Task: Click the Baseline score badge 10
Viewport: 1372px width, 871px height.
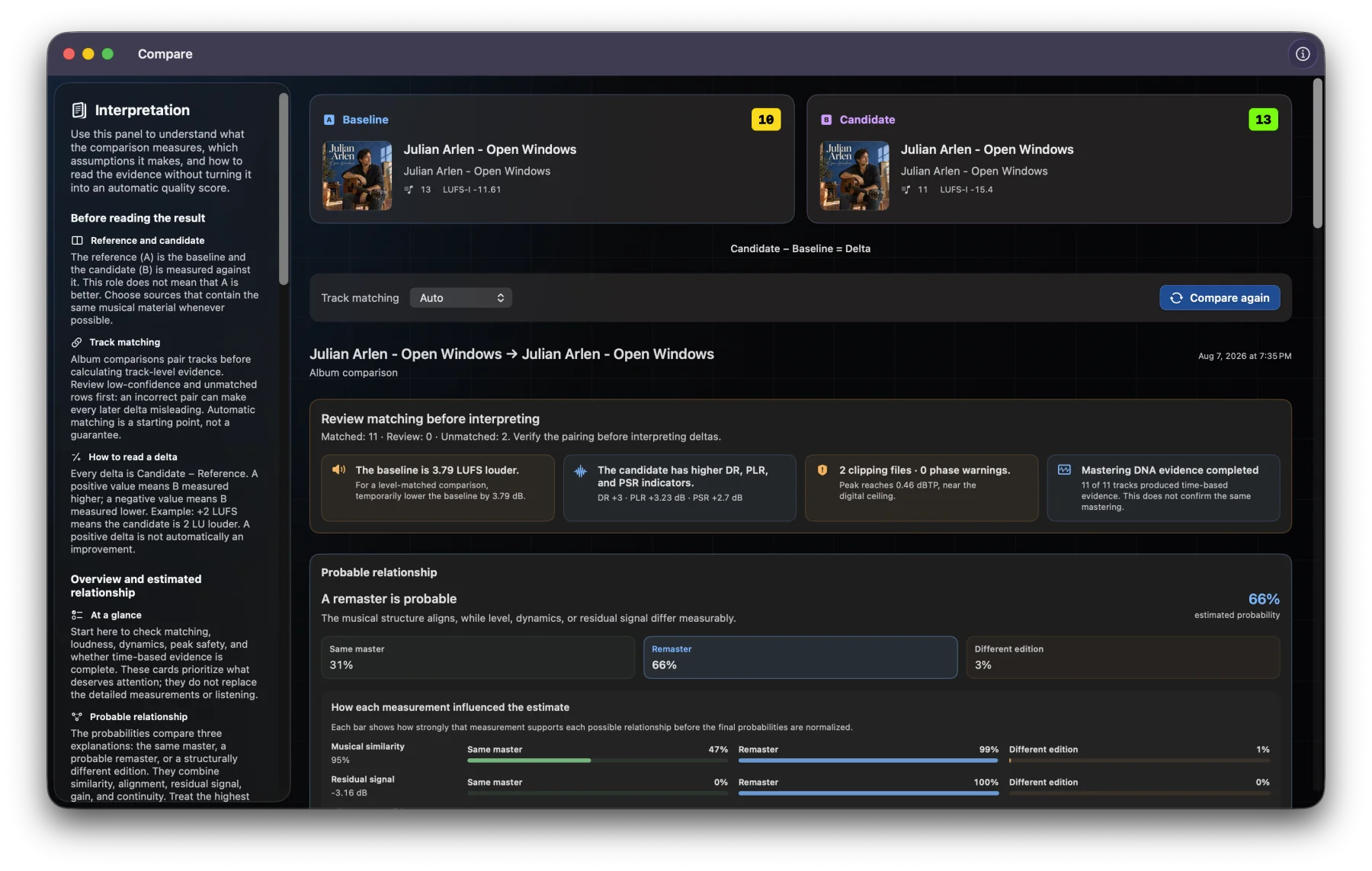Action: pyautogui.click(x=766, y=120)
